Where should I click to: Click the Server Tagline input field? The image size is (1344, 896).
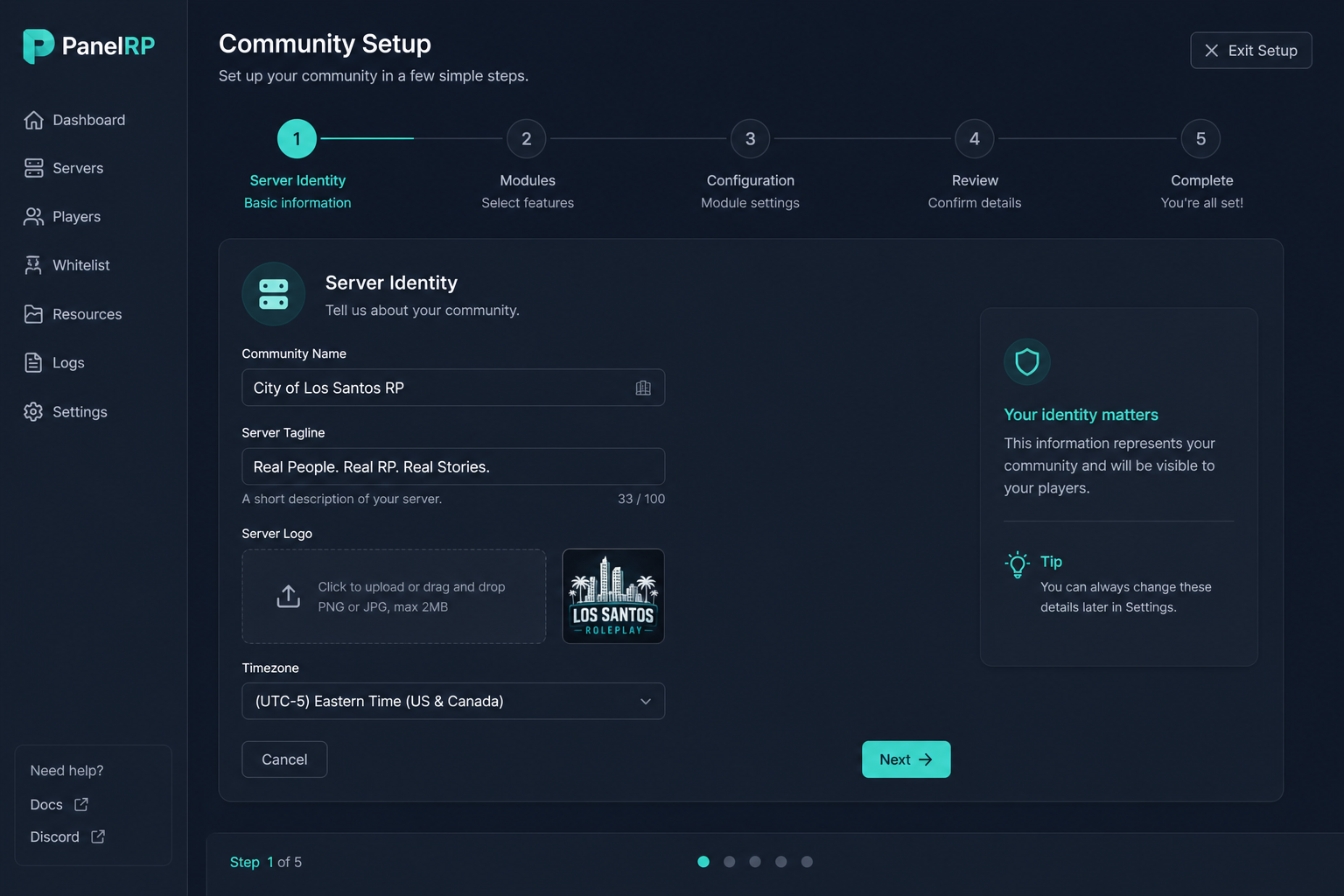pos(453,466)
